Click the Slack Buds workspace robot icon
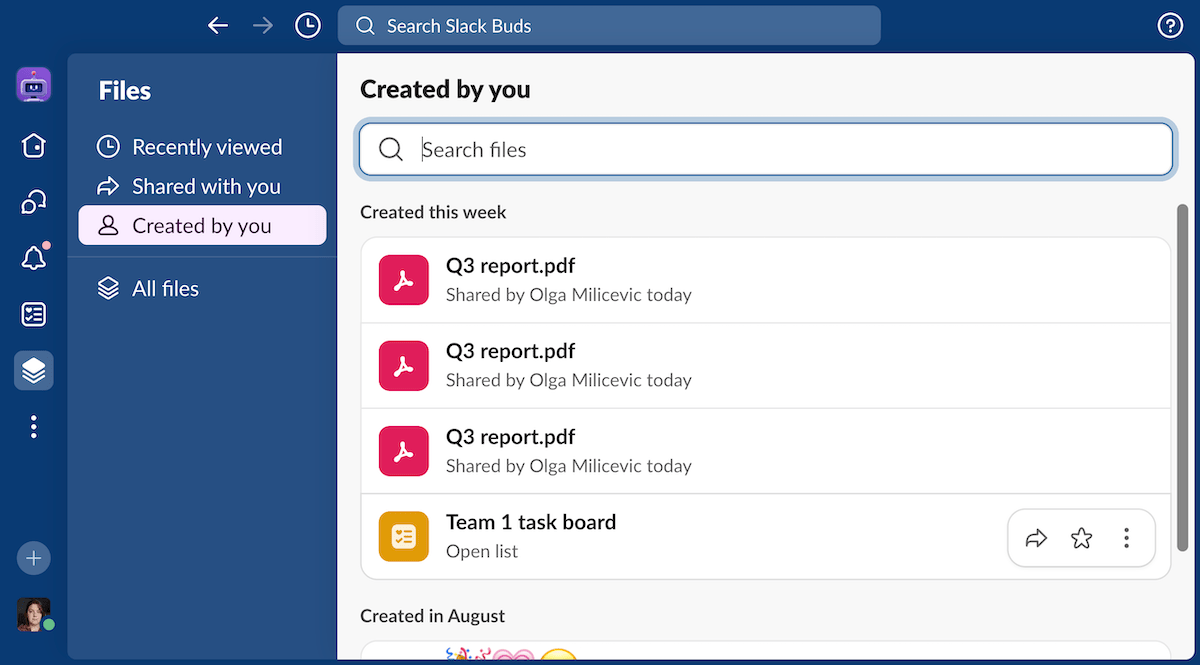Image resolution: width=1200 pixels, height=665 pixels. [x=34, y=86]
